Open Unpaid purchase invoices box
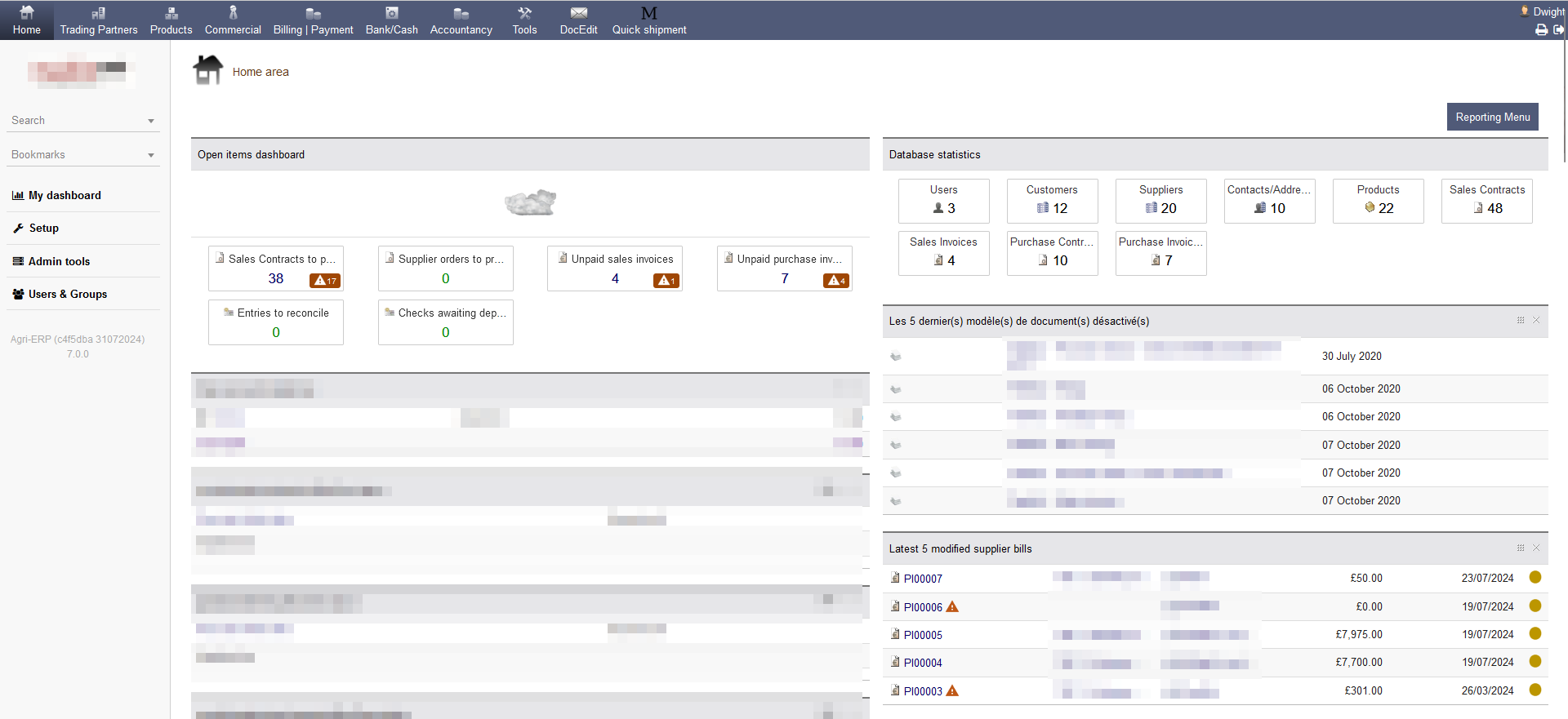This screenshot has width=1568, height=719. click(x=785, y=269)
